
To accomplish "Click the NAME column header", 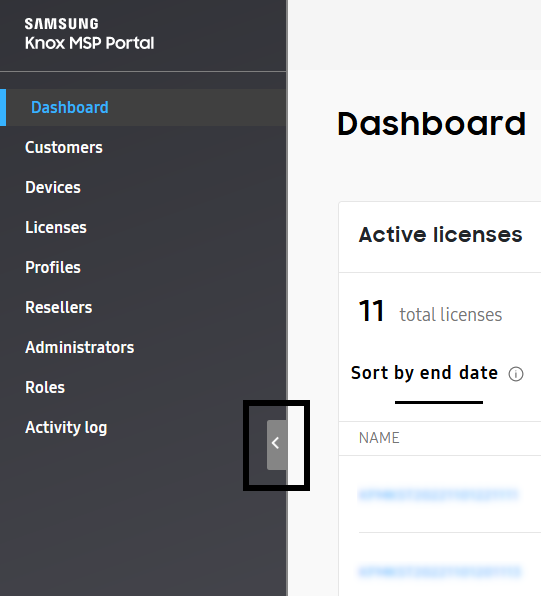I will tap(379, 438).
